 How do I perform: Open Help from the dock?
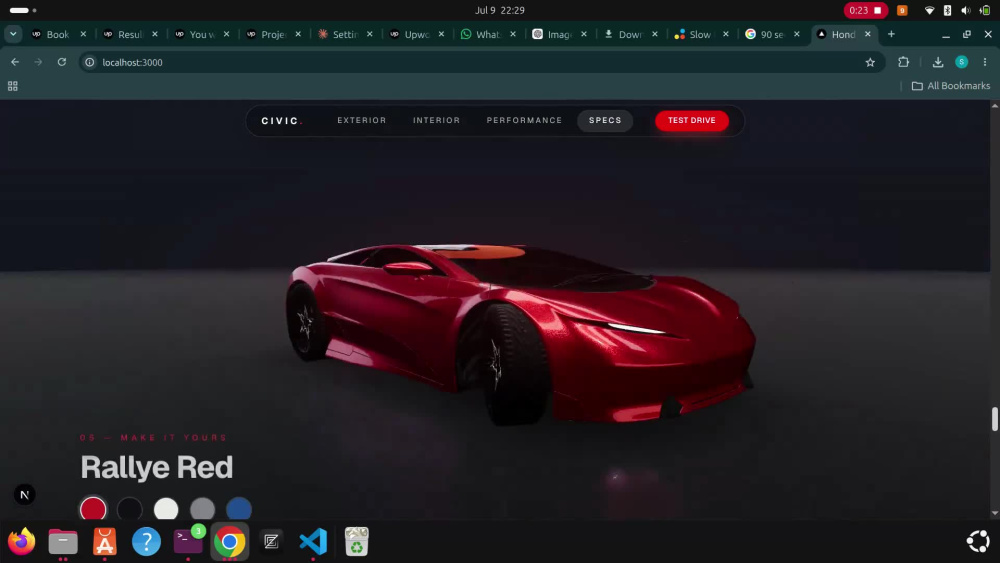tap(146, 541)
